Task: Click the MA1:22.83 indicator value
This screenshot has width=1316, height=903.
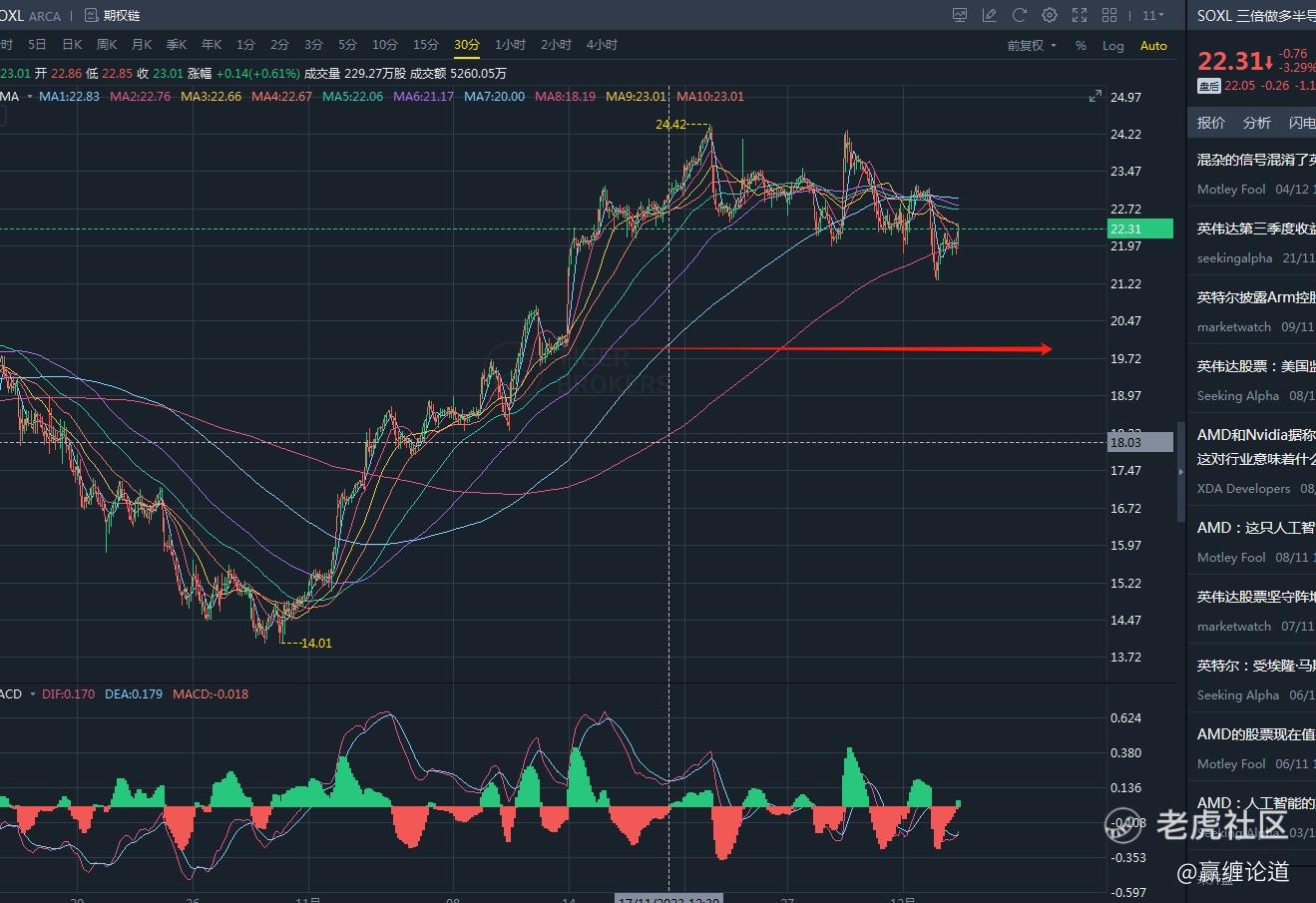Action: tap(69, 97)
